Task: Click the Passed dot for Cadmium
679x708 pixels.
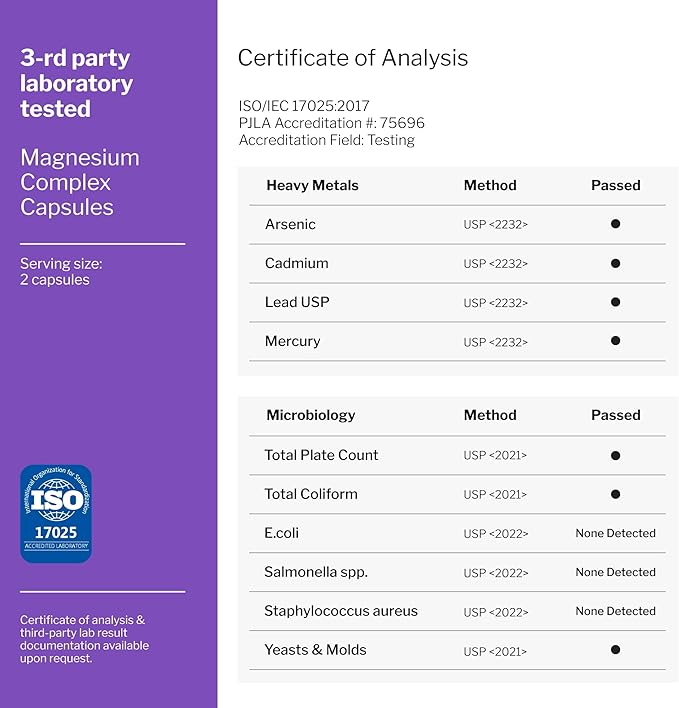Action: point(615,264)
